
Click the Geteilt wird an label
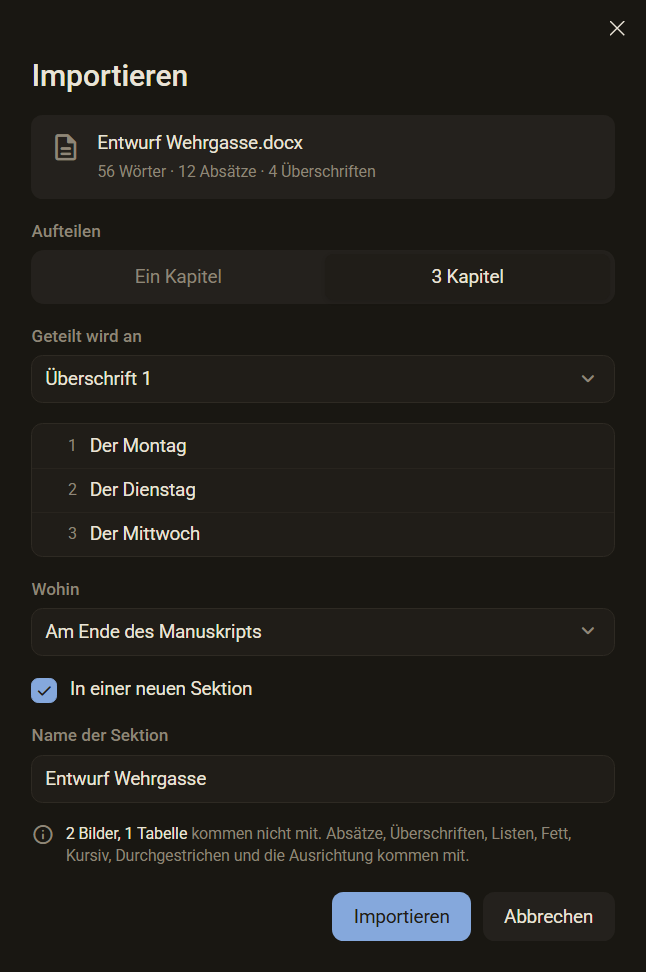click(87, 336)
